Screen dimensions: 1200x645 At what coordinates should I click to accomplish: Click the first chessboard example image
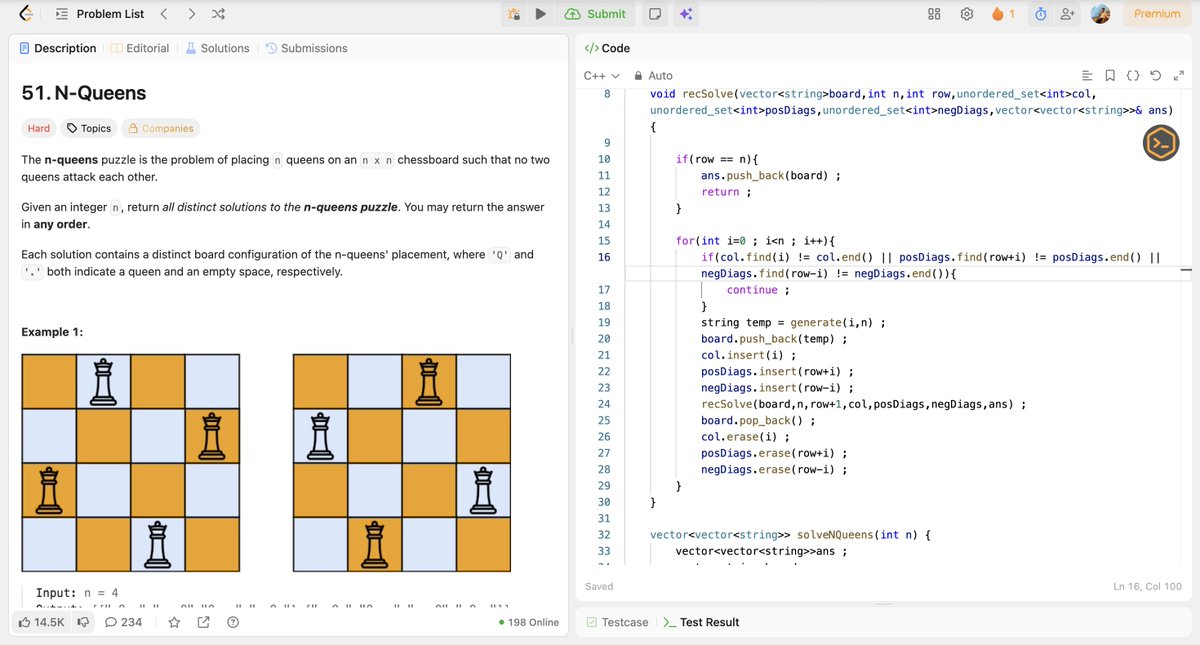coord(131,462)
